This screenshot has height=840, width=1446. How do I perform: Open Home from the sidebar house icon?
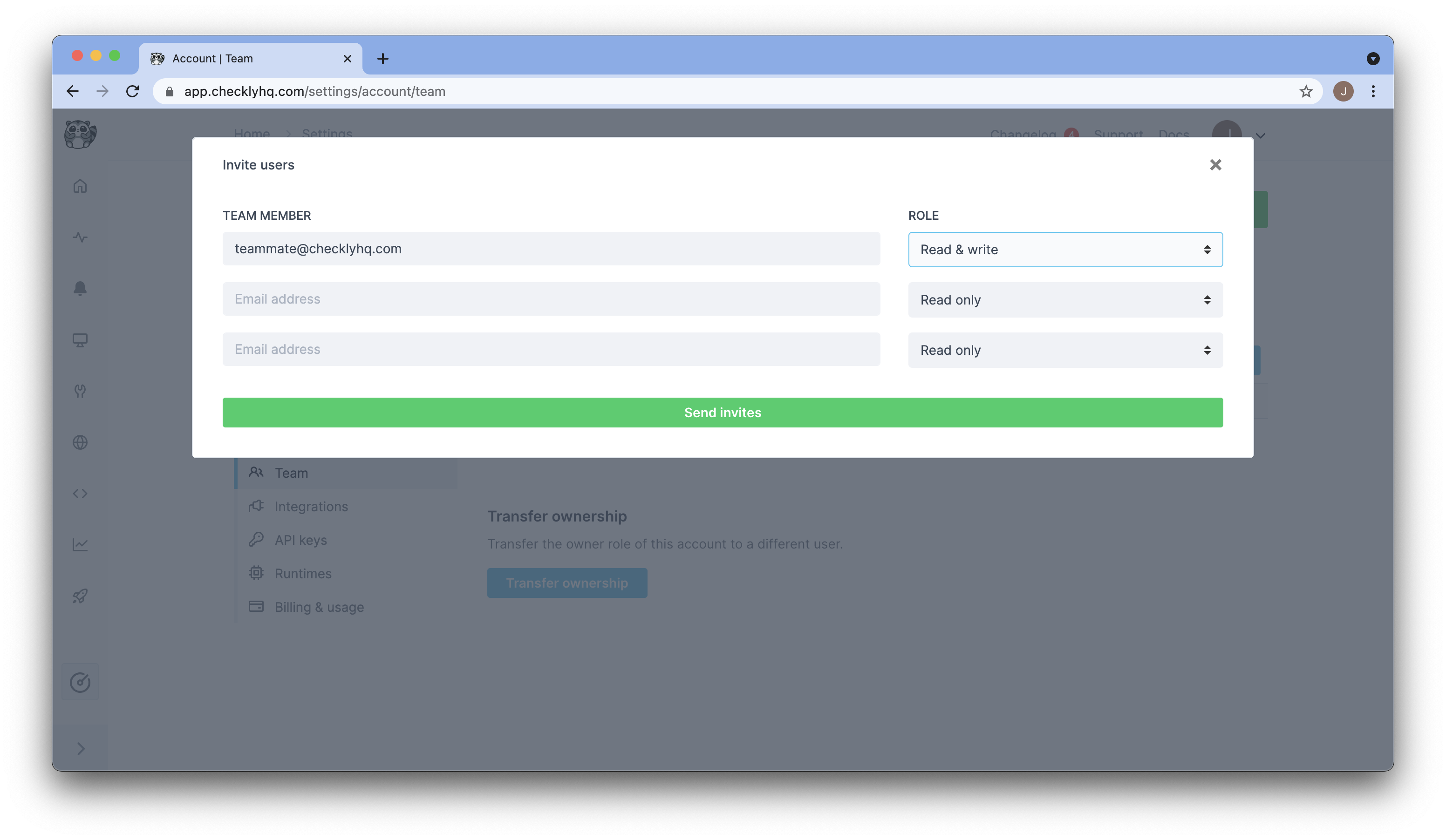(x=80, y=186)
